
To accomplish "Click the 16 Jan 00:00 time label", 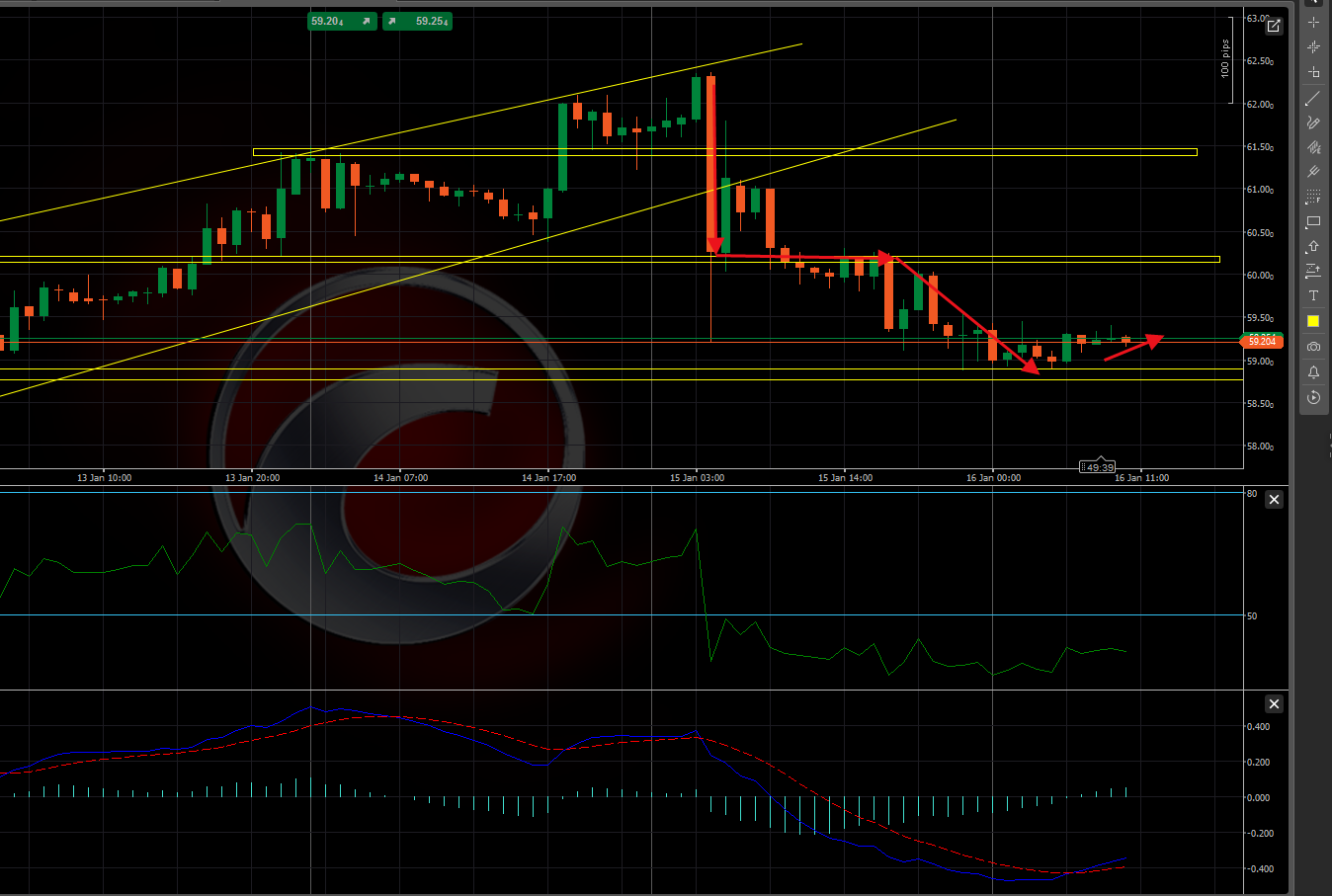I will tap(994, 478).
